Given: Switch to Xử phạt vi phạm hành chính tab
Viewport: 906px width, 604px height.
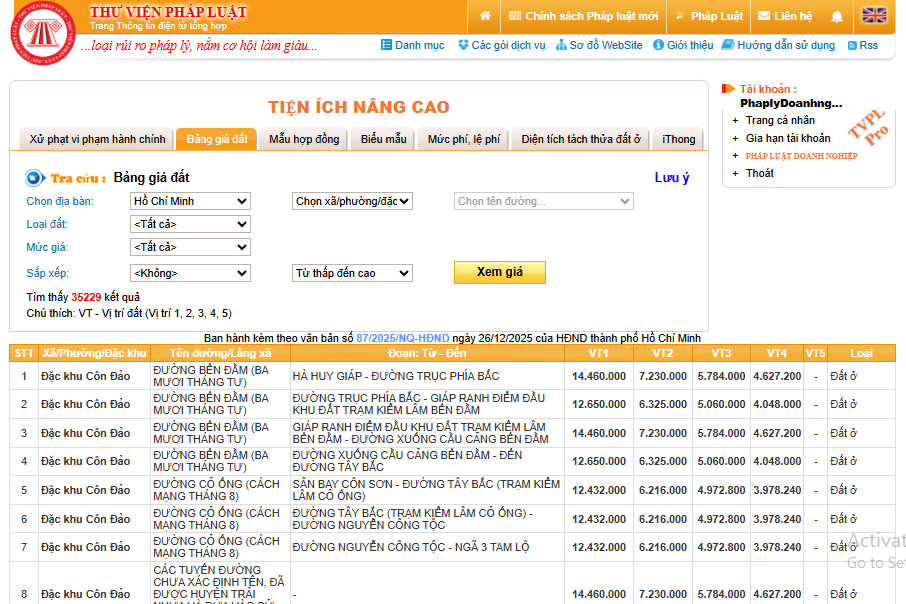Looking at the screenshot, I should tap(97, 139).
